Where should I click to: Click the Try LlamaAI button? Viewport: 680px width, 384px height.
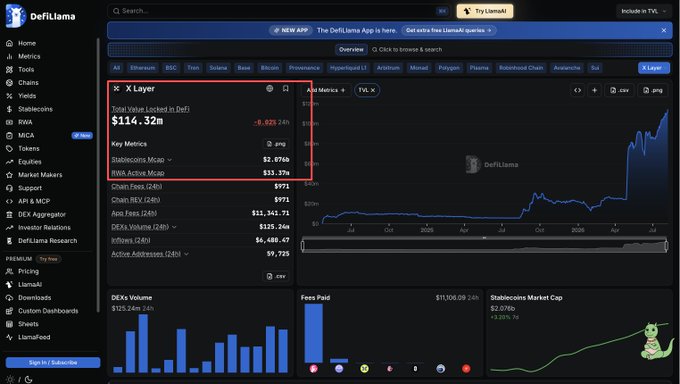[485, 11]
